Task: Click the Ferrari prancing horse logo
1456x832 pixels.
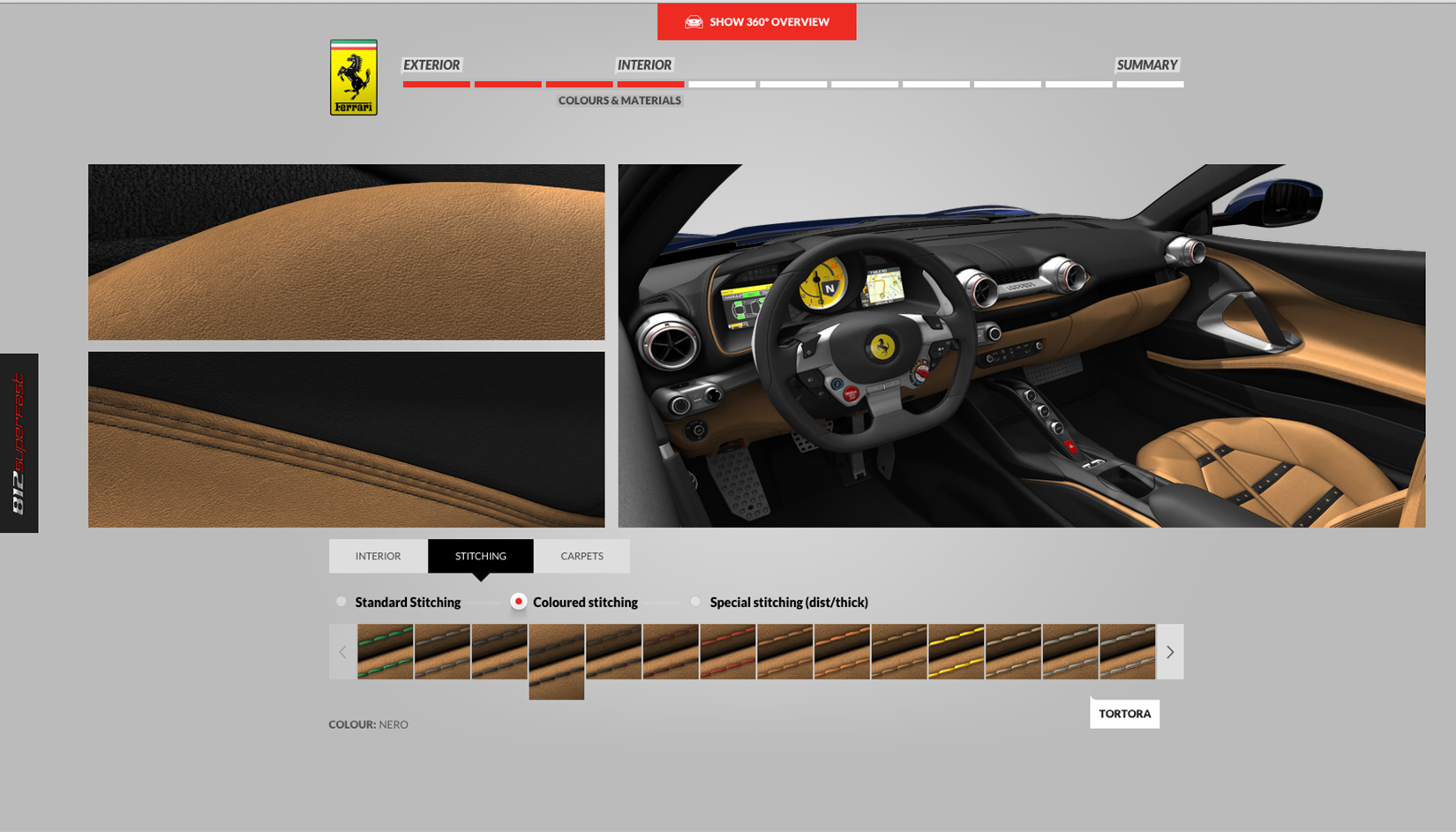Action: point(353,78)
